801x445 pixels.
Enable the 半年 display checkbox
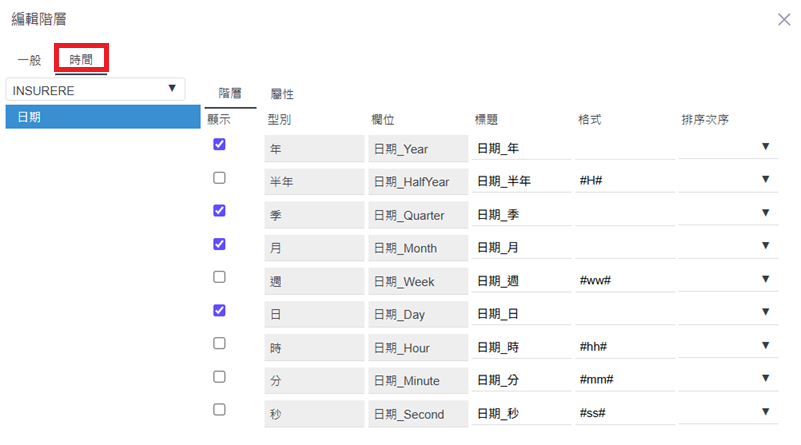pos(220,178)
